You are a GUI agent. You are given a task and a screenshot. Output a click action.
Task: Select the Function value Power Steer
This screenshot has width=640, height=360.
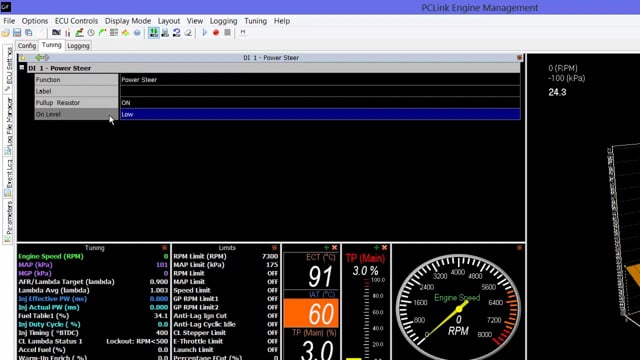[x=320, y=80]
